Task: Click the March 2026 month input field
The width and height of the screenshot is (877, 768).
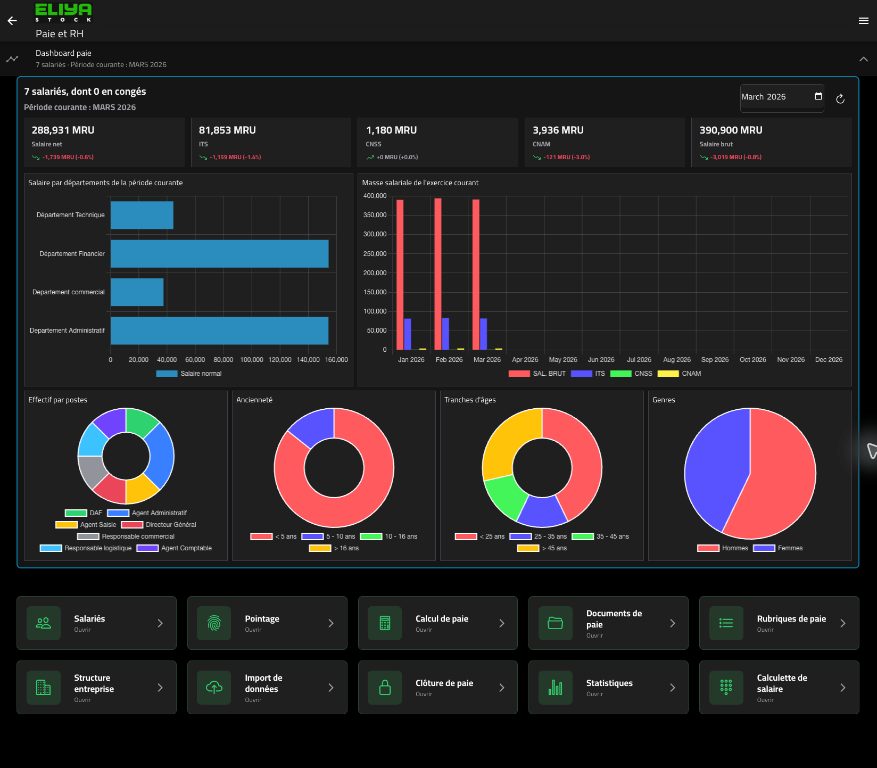Action: 782,97
